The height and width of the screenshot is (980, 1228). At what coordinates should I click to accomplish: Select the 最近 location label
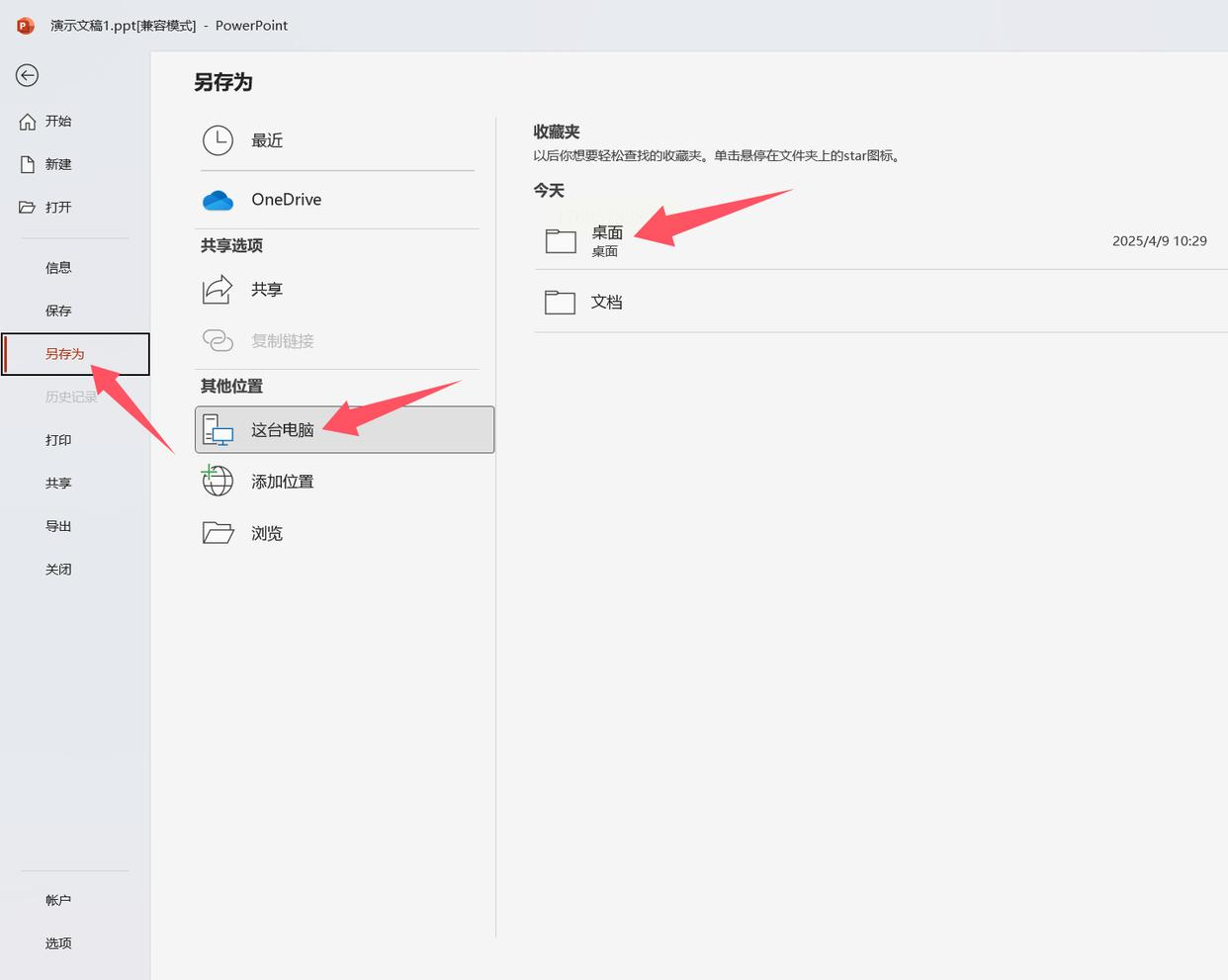[x=267, y=140]
